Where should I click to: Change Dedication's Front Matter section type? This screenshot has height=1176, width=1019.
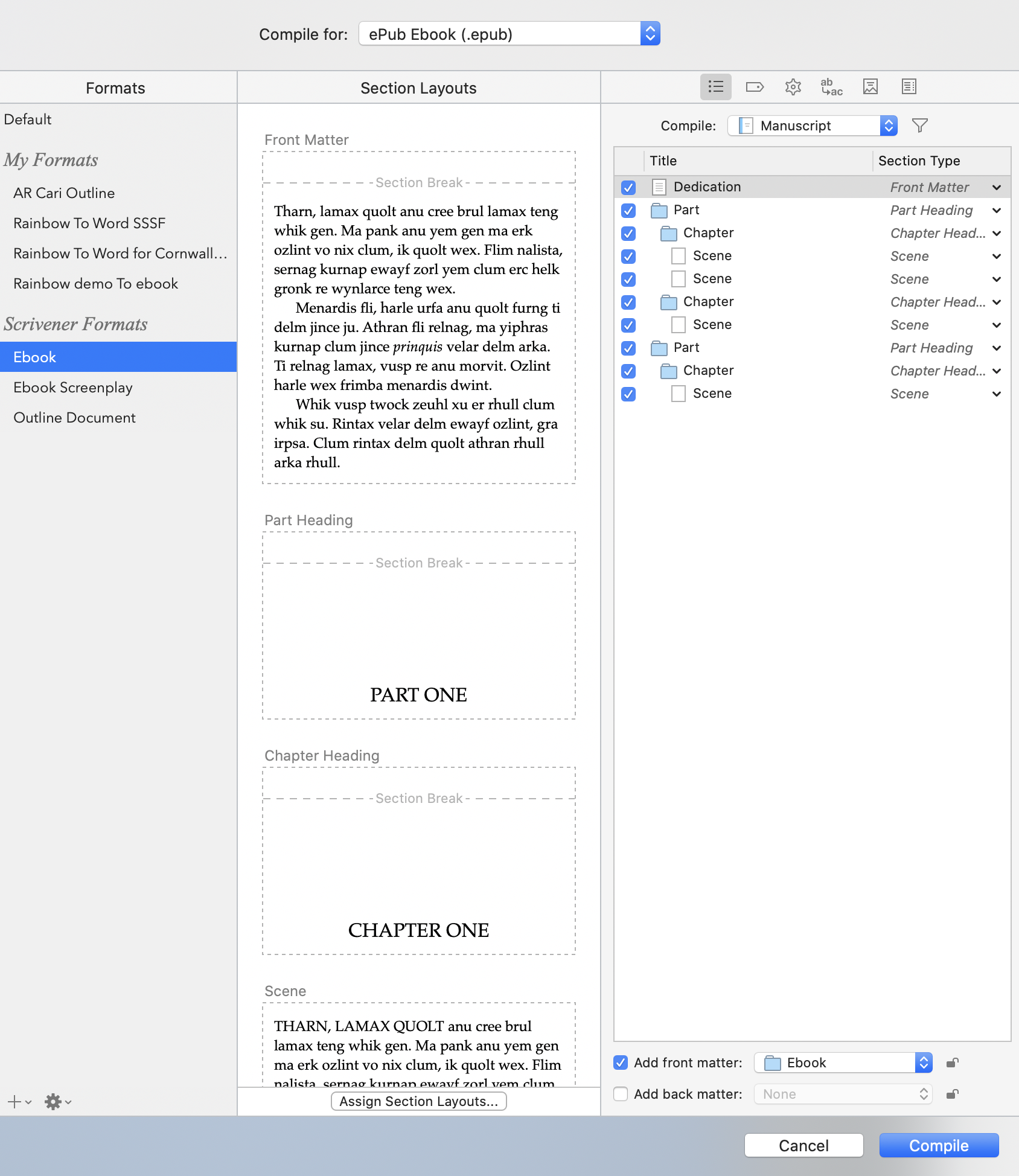[945, 187]
